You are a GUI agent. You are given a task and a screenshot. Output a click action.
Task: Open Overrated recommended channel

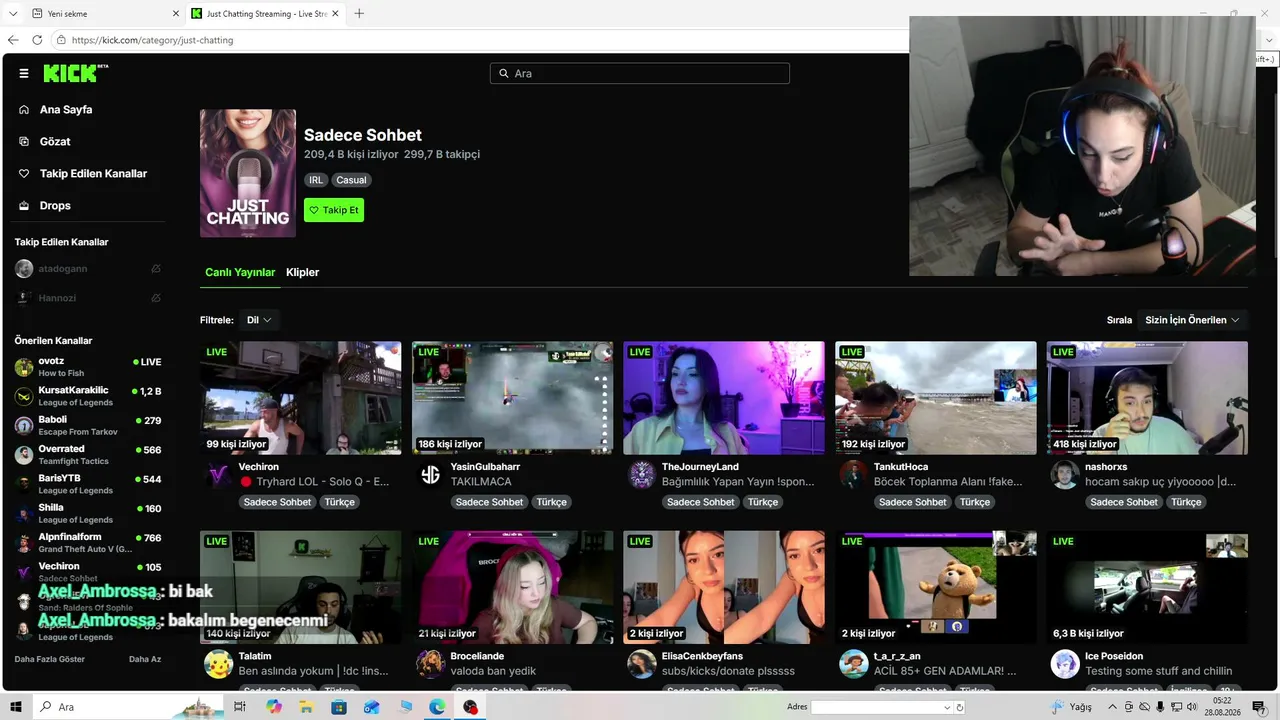[x=88, y=454]
